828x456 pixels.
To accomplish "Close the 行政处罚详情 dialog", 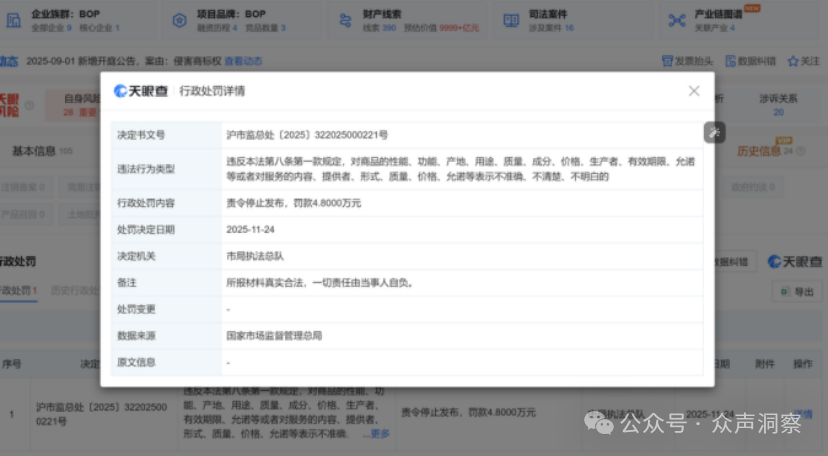I will click(694, 91).
